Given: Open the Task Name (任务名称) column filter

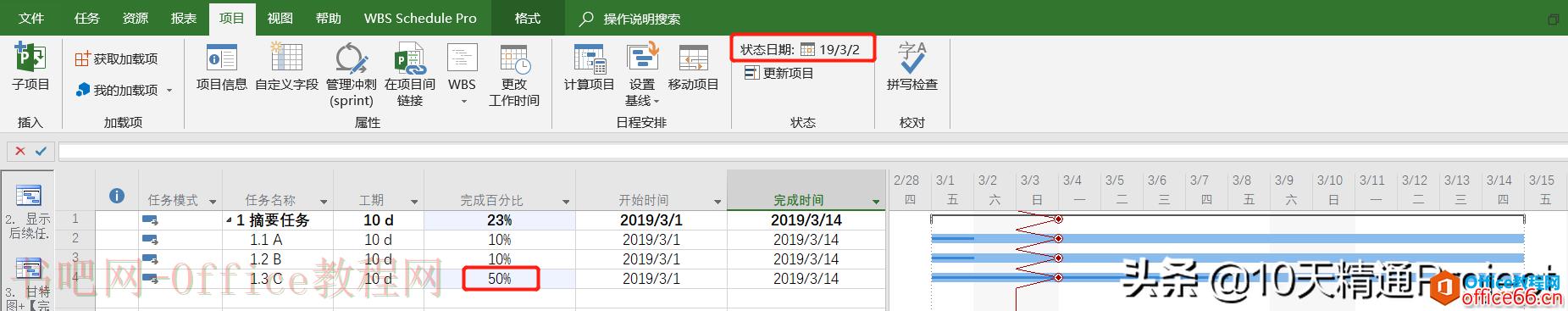Looking at the screenshot, I should [x=324, y=202].
